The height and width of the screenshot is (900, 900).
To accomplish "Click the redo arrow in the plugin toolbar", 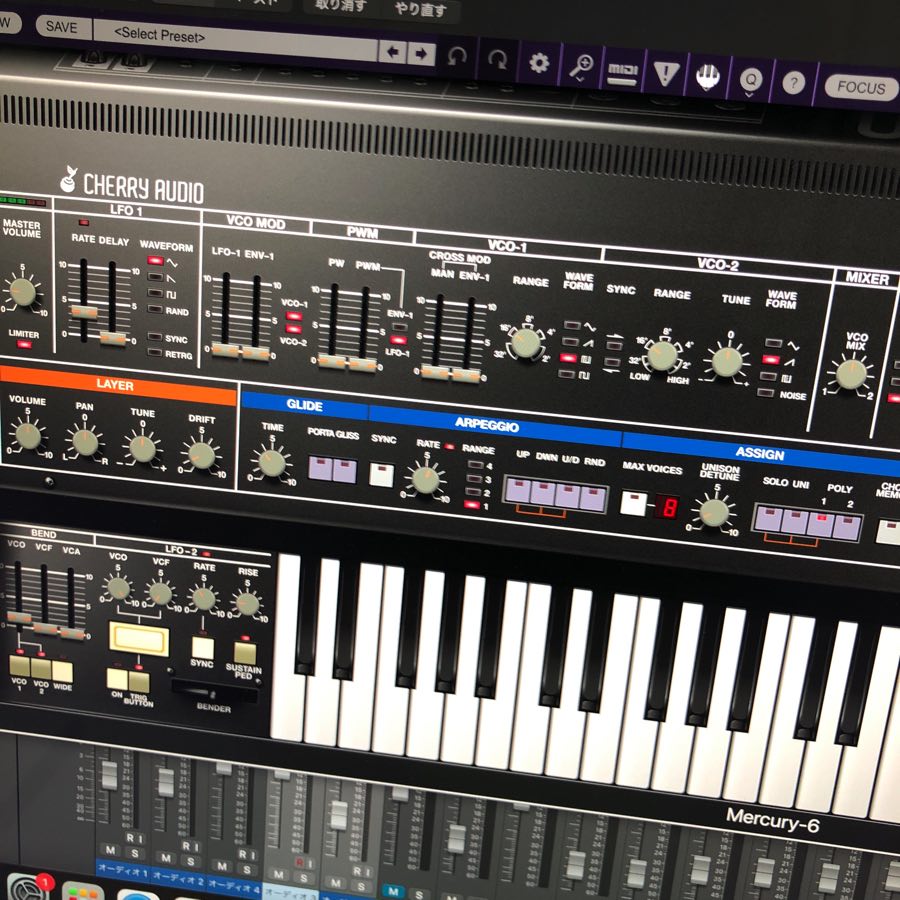I will coord(497,59).
